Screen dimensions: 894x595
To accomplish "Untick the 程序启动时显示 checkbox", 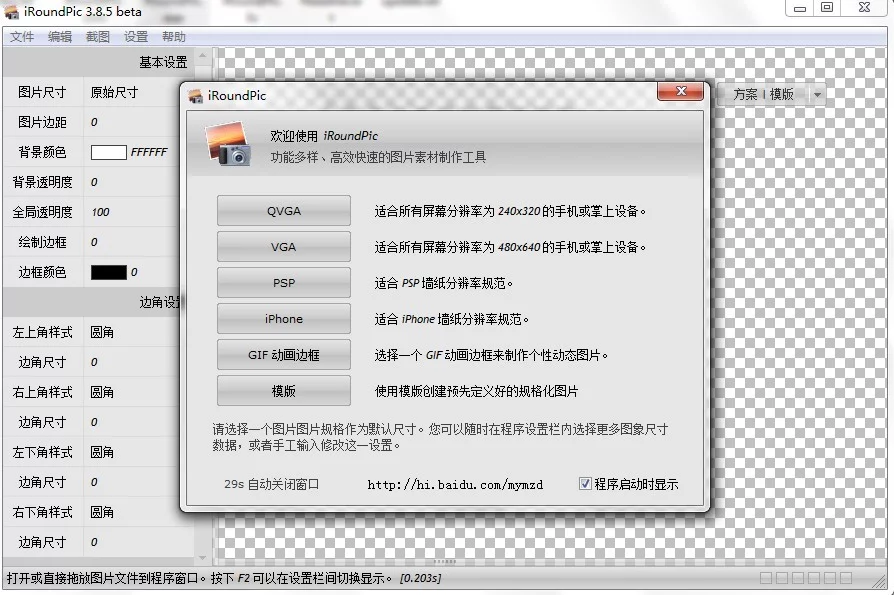I will click(585, 484).
